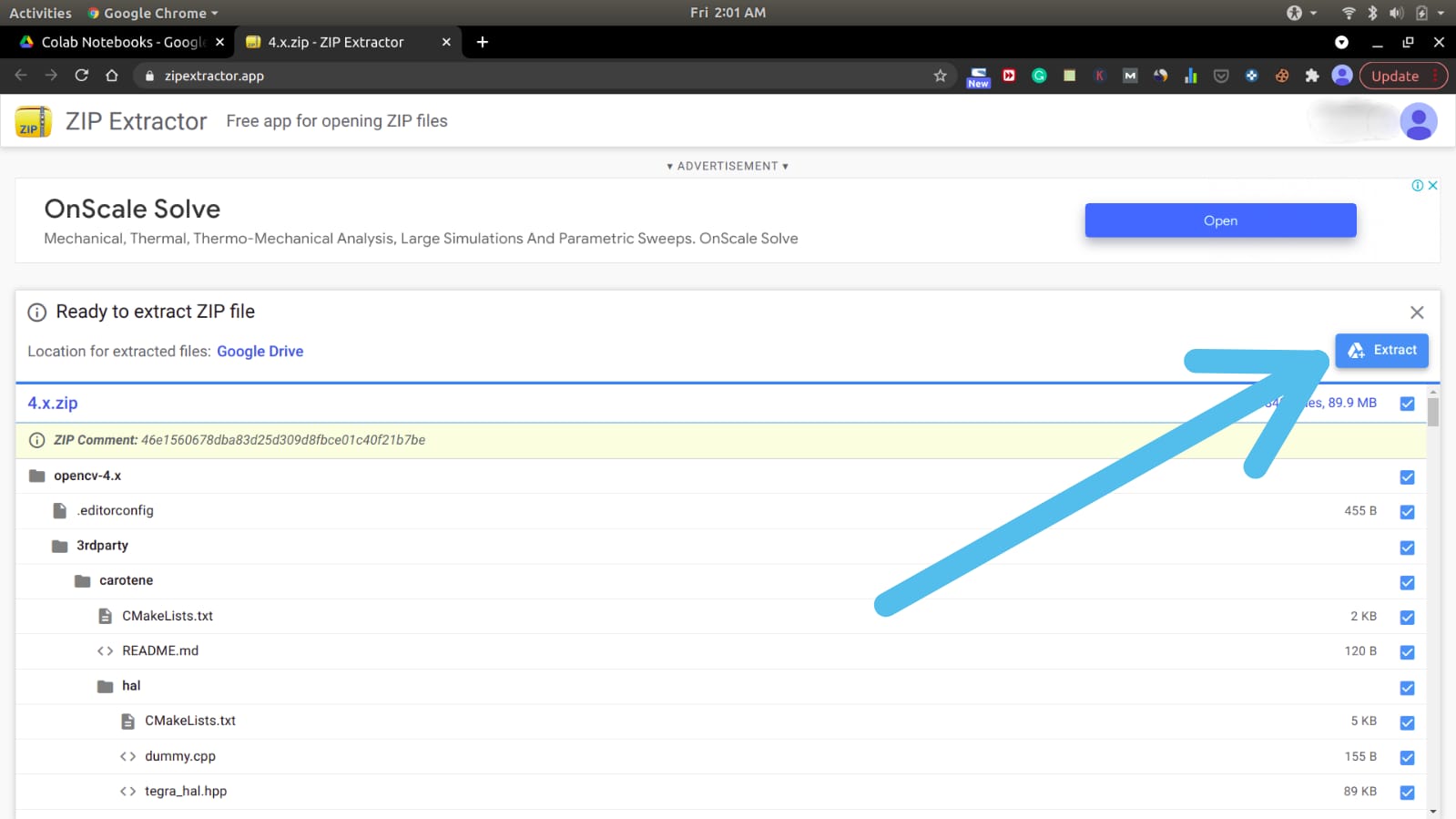The width and height of the screenshot is (1456, 819).
Task: Bookmark this page with the star icon
Action: [x=941, y=76]
